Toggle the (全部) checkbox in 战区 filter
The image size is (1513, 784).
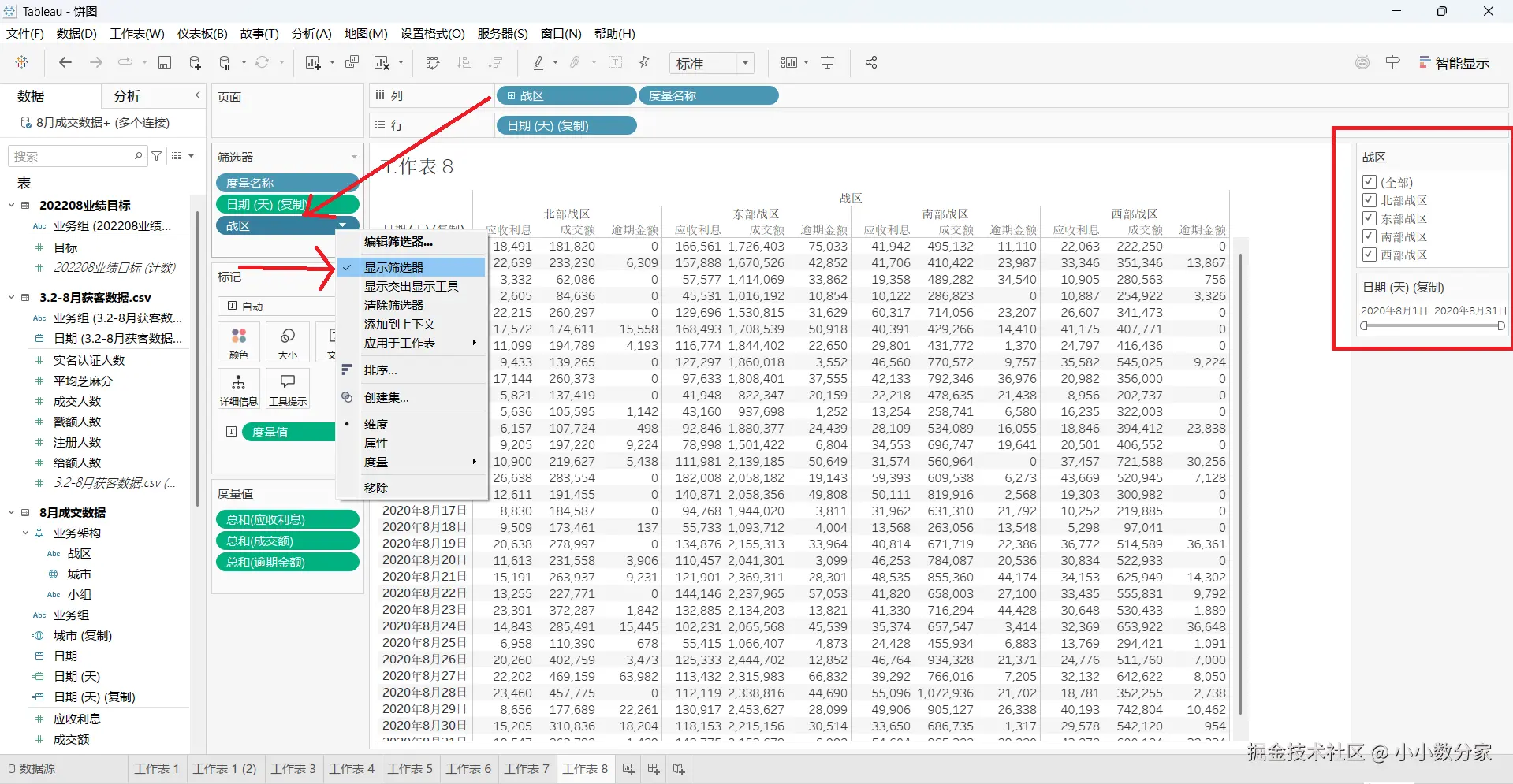point(1370,182)
